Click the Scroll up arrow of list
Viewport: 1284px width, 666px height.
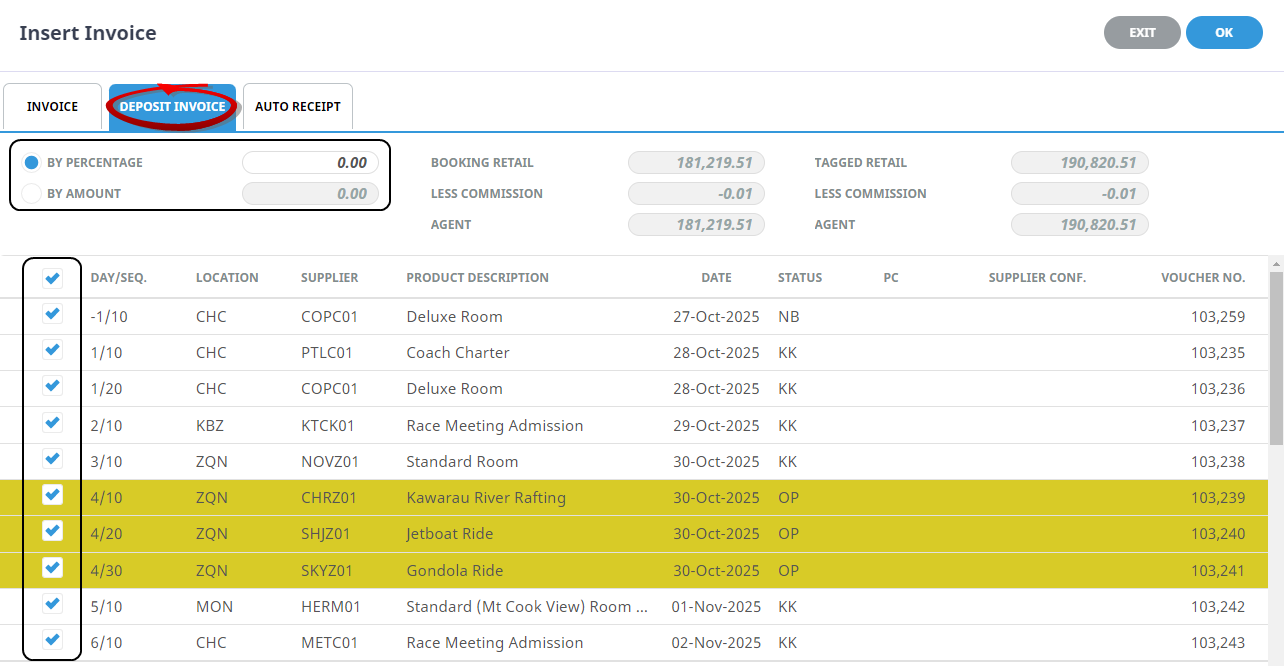coord(1275,265)
